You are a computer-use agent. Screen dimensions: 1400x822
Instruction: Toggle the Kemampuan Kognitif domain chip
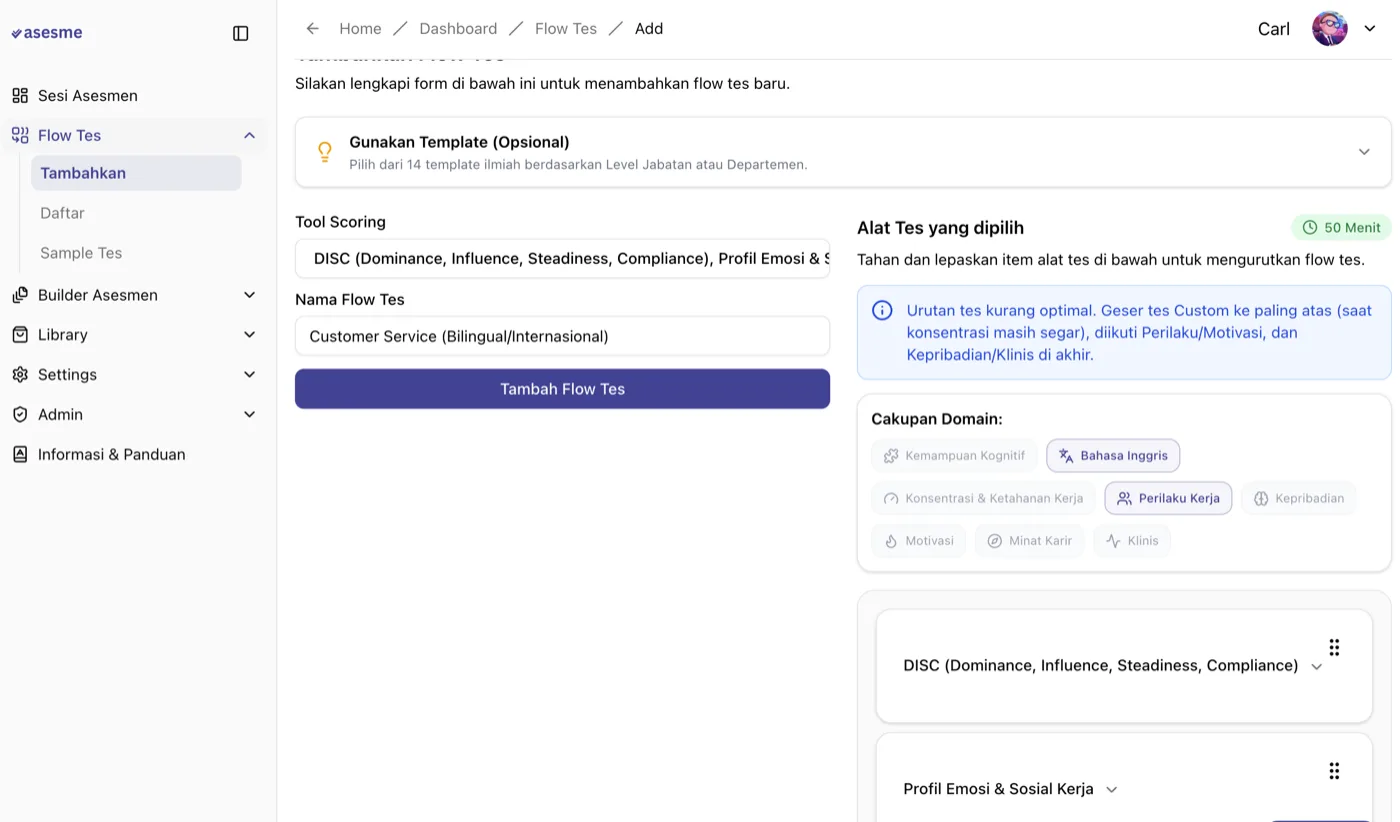coord(955,456)
